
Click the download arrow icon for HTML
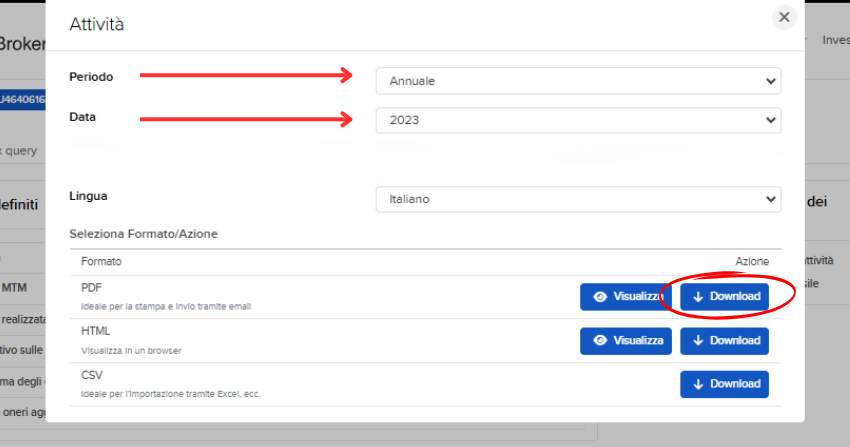pos(698,341)
